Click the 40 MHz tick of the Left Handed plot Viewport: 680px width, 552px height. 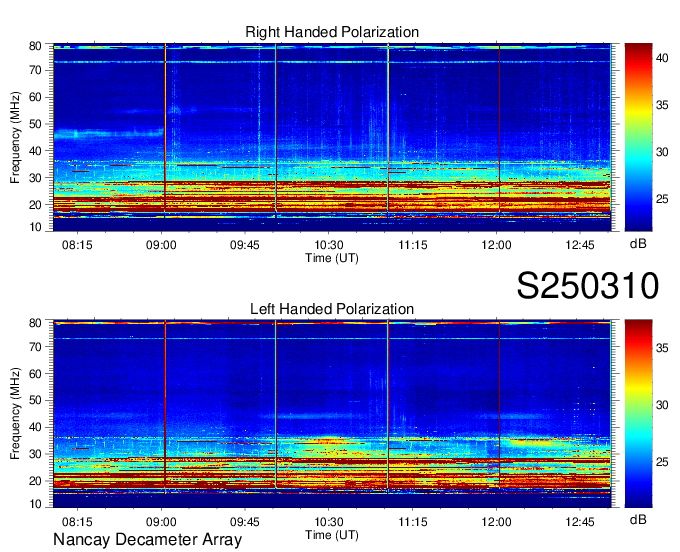click(35, 427)
